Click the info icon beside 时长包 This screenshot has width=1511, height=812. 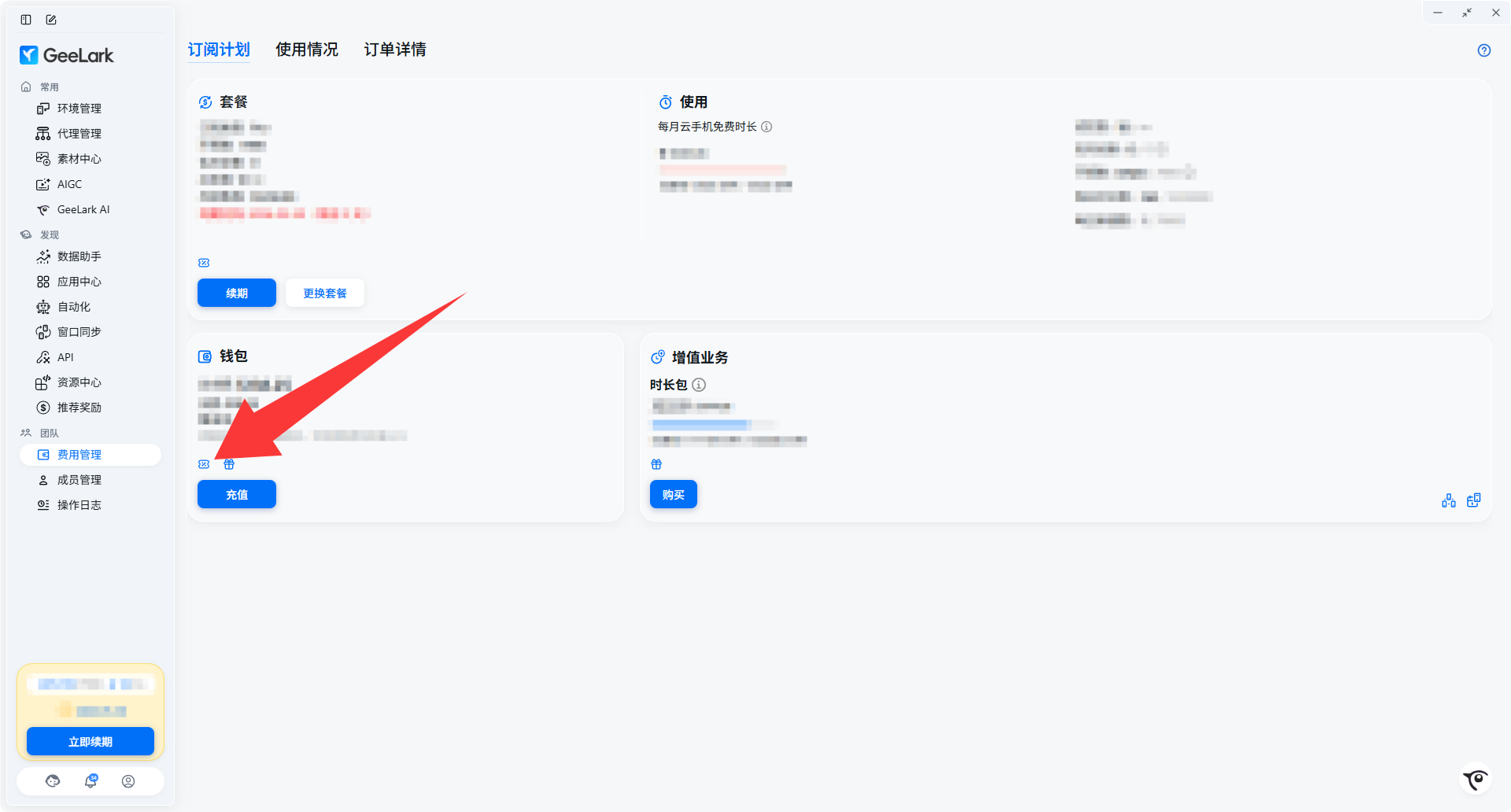(699, 385)
